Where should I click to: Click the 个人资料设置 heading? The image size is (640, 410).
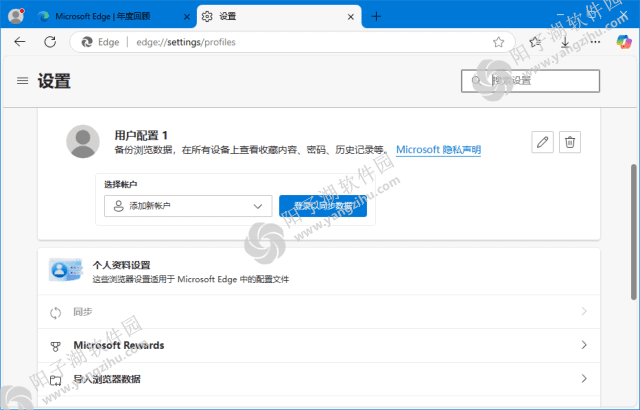pos(122,265)
